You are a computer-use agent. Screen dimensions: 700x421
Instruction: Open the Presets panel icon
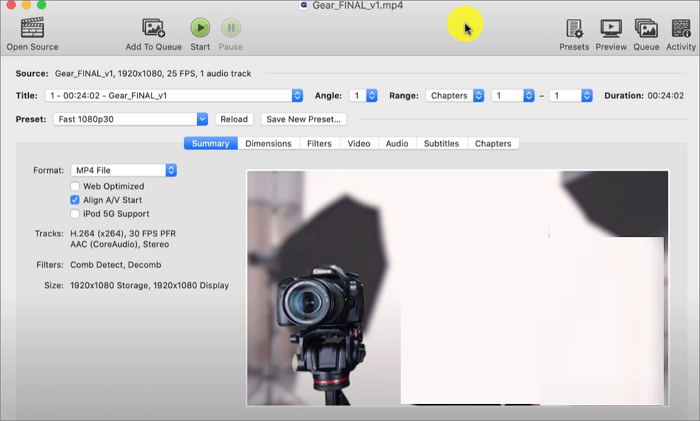574,28
